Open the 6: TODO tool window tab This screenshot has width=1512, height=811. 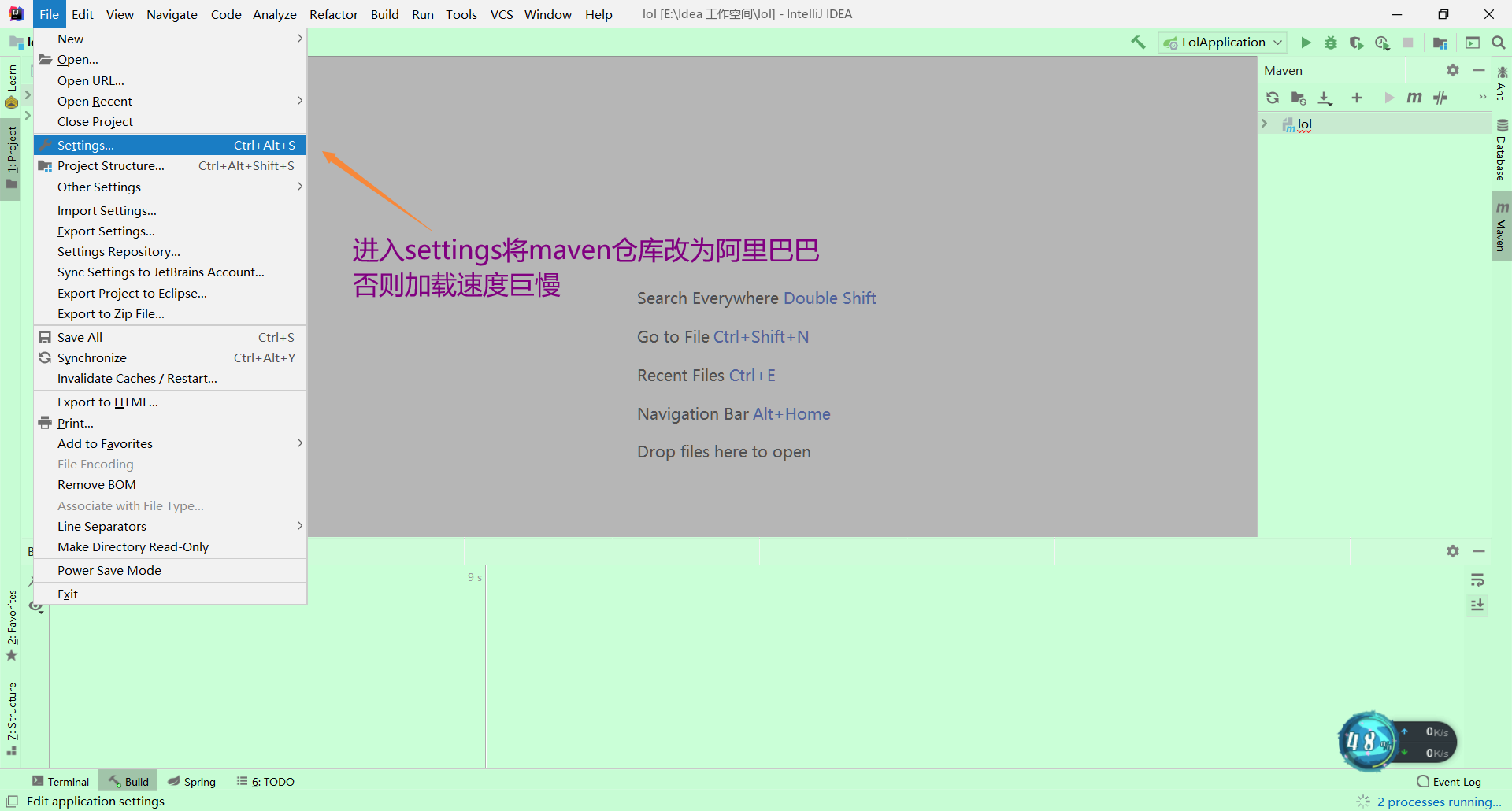(265, 781)
